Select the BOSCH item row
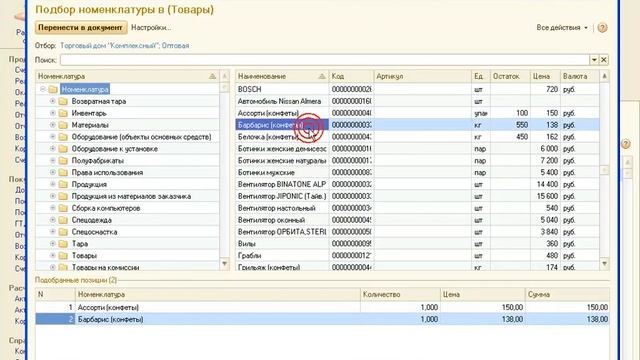The height and width of the screenshot is (360, 640). [x=417, y=89]
